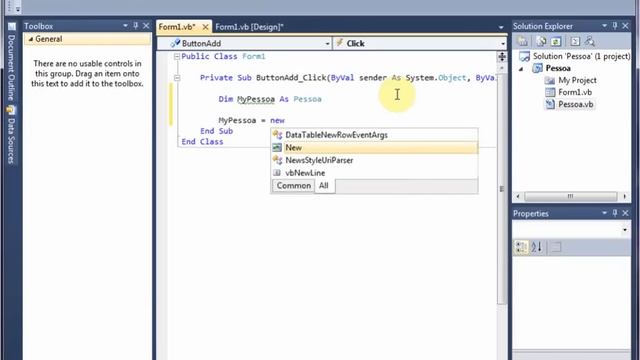Screen dimensions: 640x360
Task: Click Solution Explorer horizontal scrollbar thumb
Action: click(x=571, y=196)
